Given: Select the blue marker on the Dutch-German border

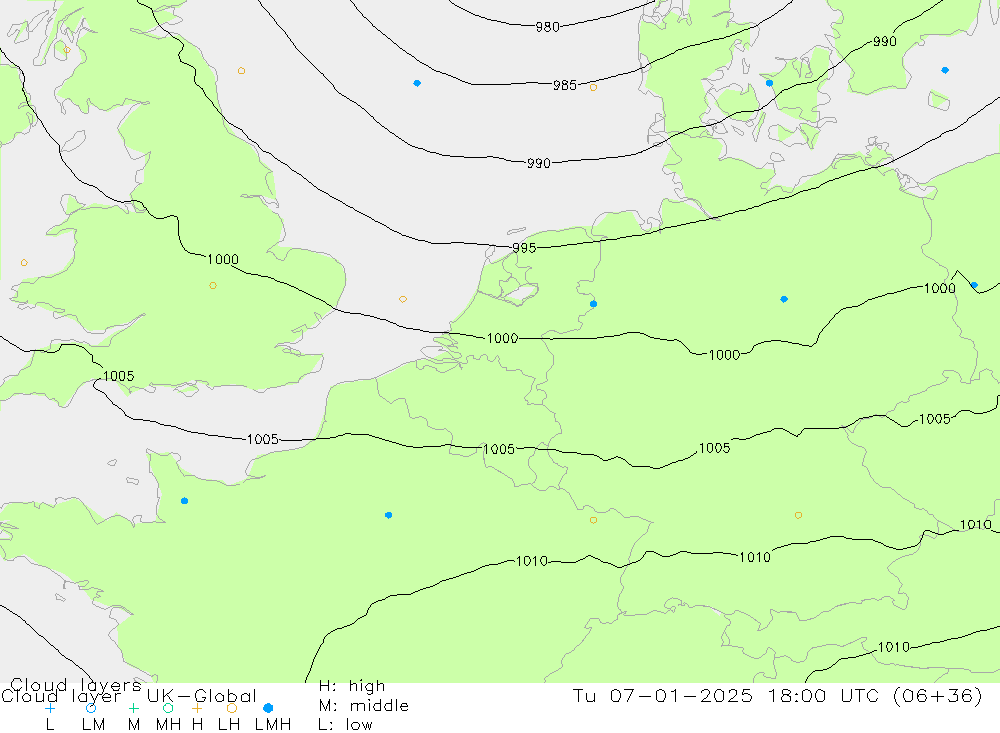Looking at the screenshot, I should (594, 304).
